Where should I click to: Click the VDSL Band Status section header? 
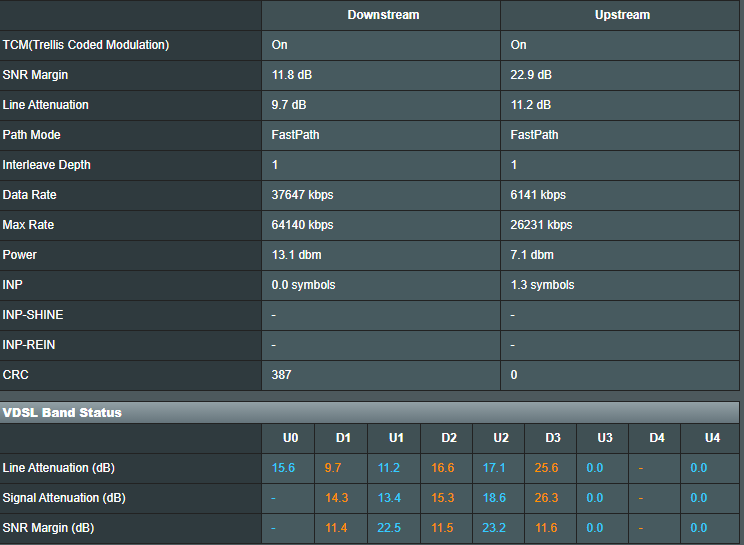pyautogui.click(x=62, y=412)
